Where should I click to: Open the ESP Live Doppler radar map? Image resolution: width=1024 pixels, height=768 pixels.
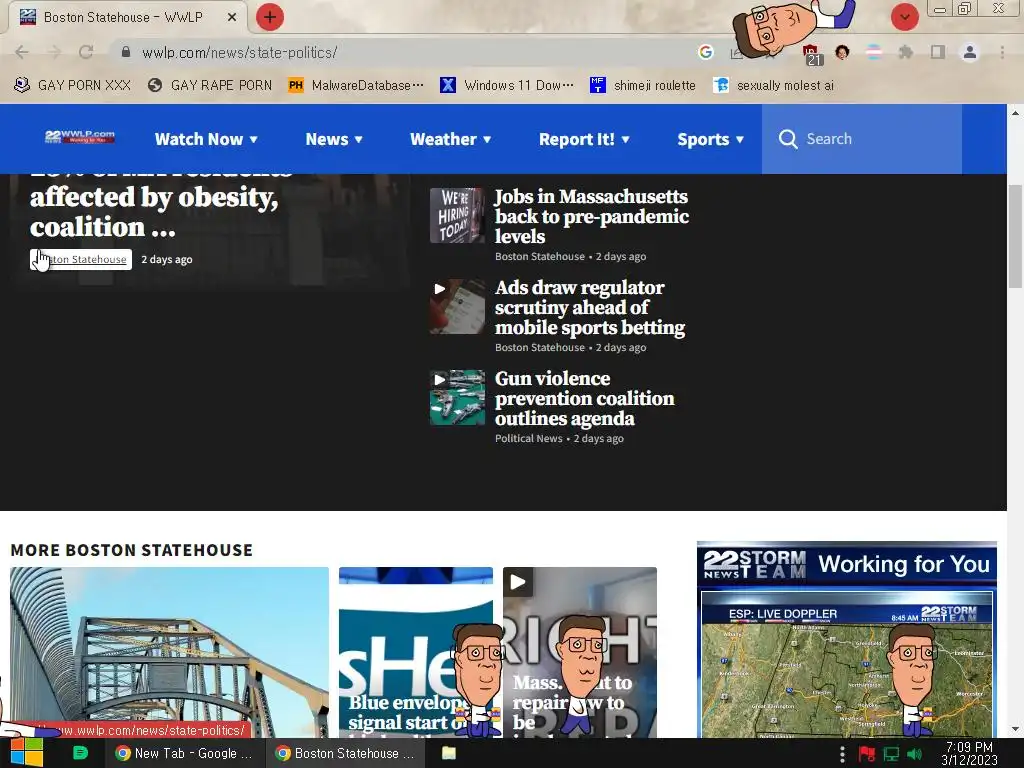[x=846, y=665]
